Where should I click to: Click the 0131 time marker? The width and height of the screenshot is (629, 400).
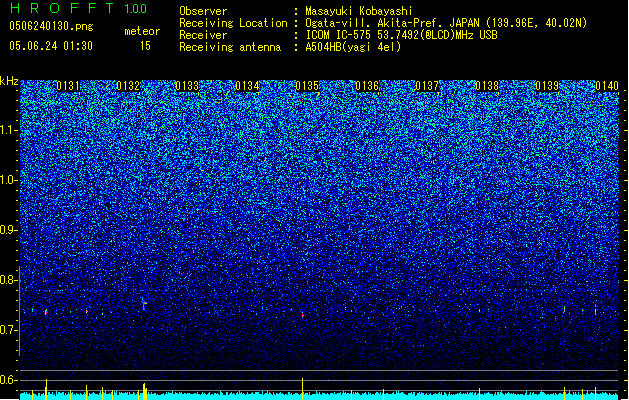point(68,86)
